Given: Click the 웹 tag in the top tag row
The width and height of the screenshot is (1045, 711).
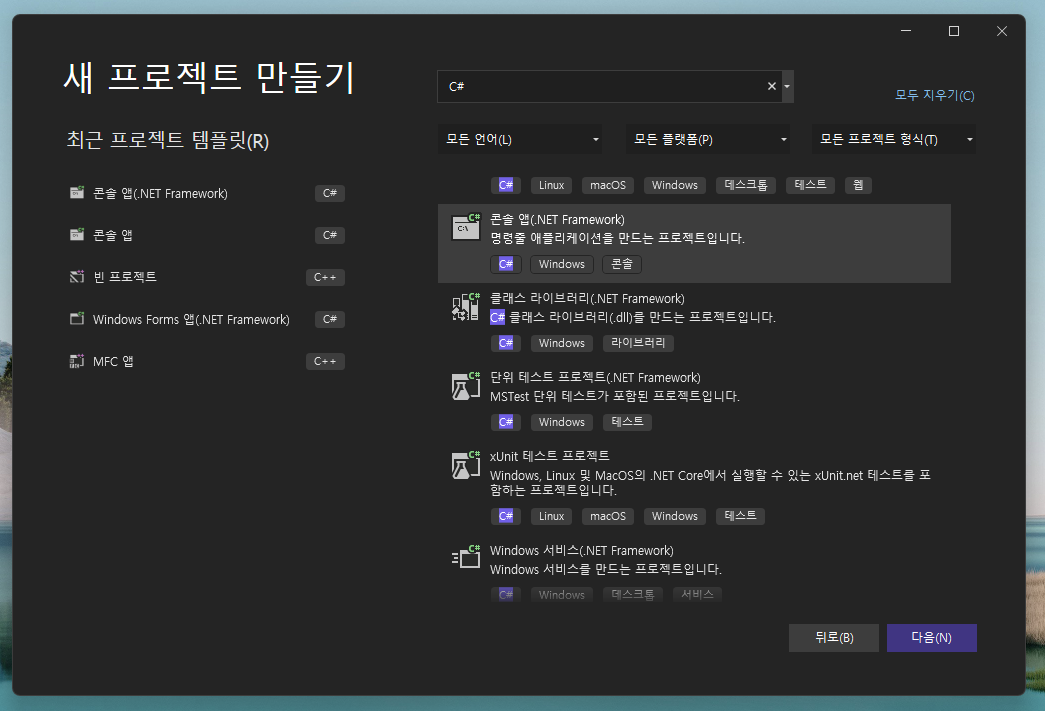Looking at the screenshot, I should click(858, 185).
